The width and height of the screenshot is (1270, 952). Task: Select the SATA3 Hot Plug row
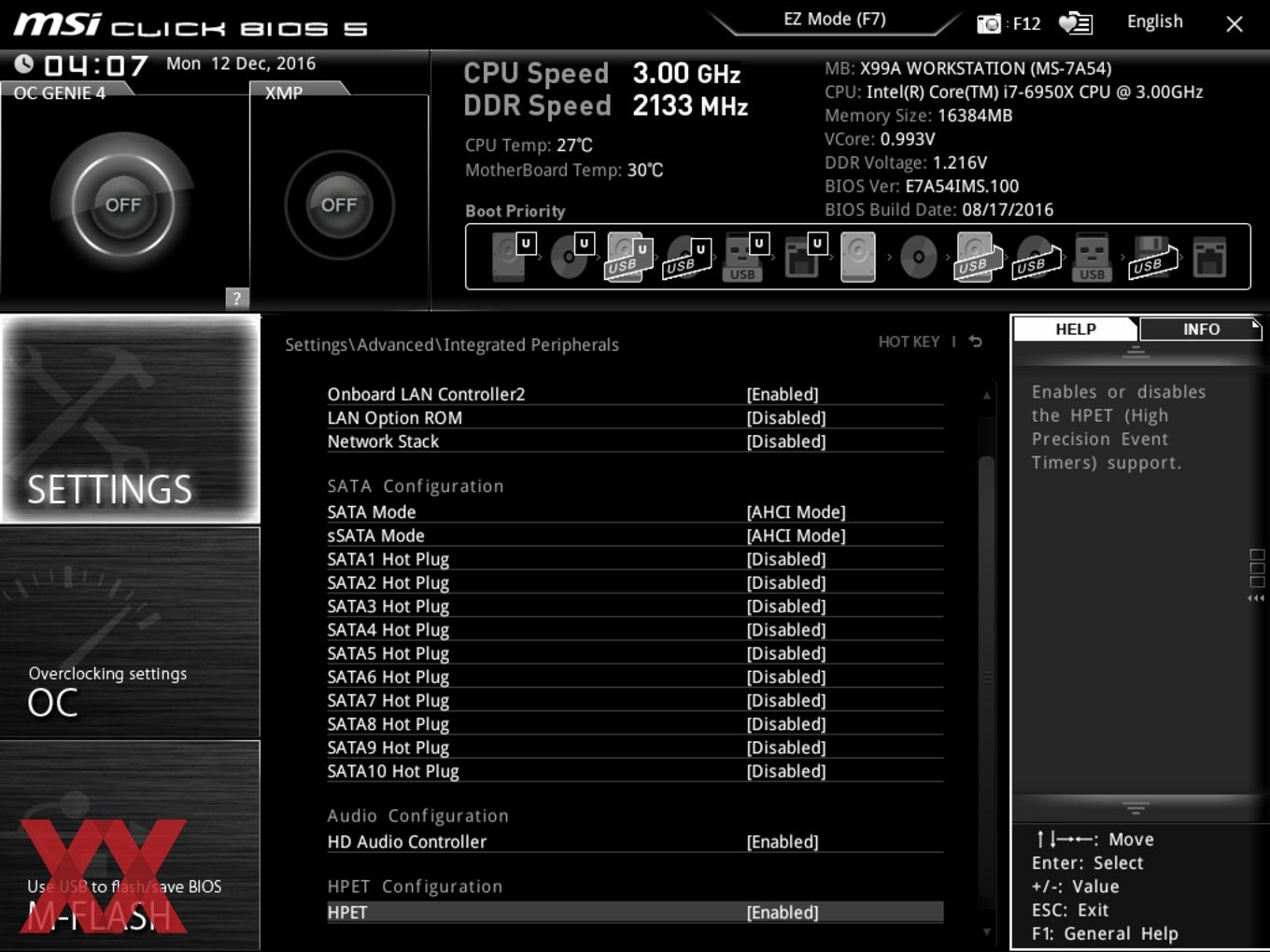point(635,606)
